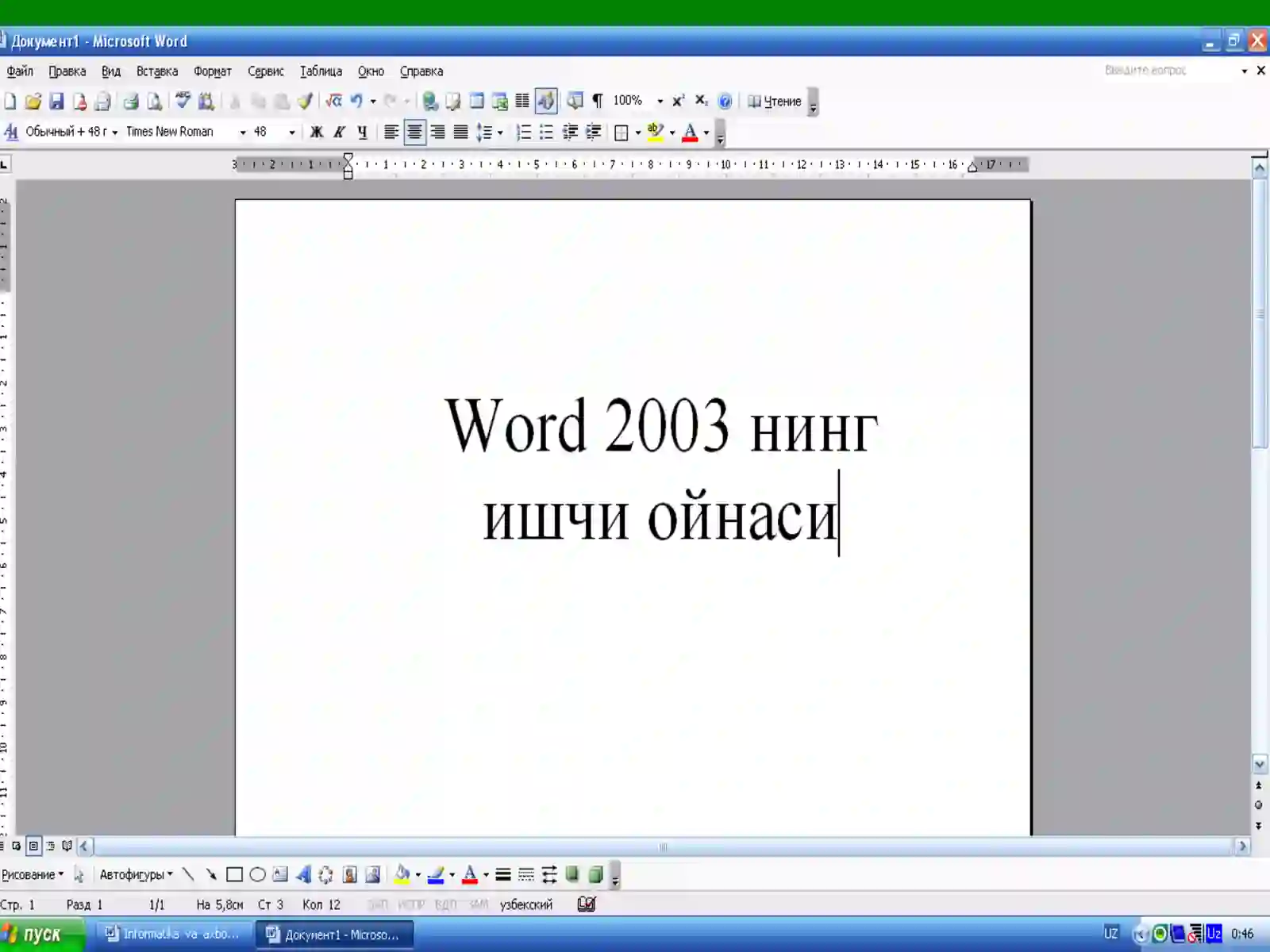
Task: Expand the Undo history dropdown arrow
Action: tap(373, 102)
